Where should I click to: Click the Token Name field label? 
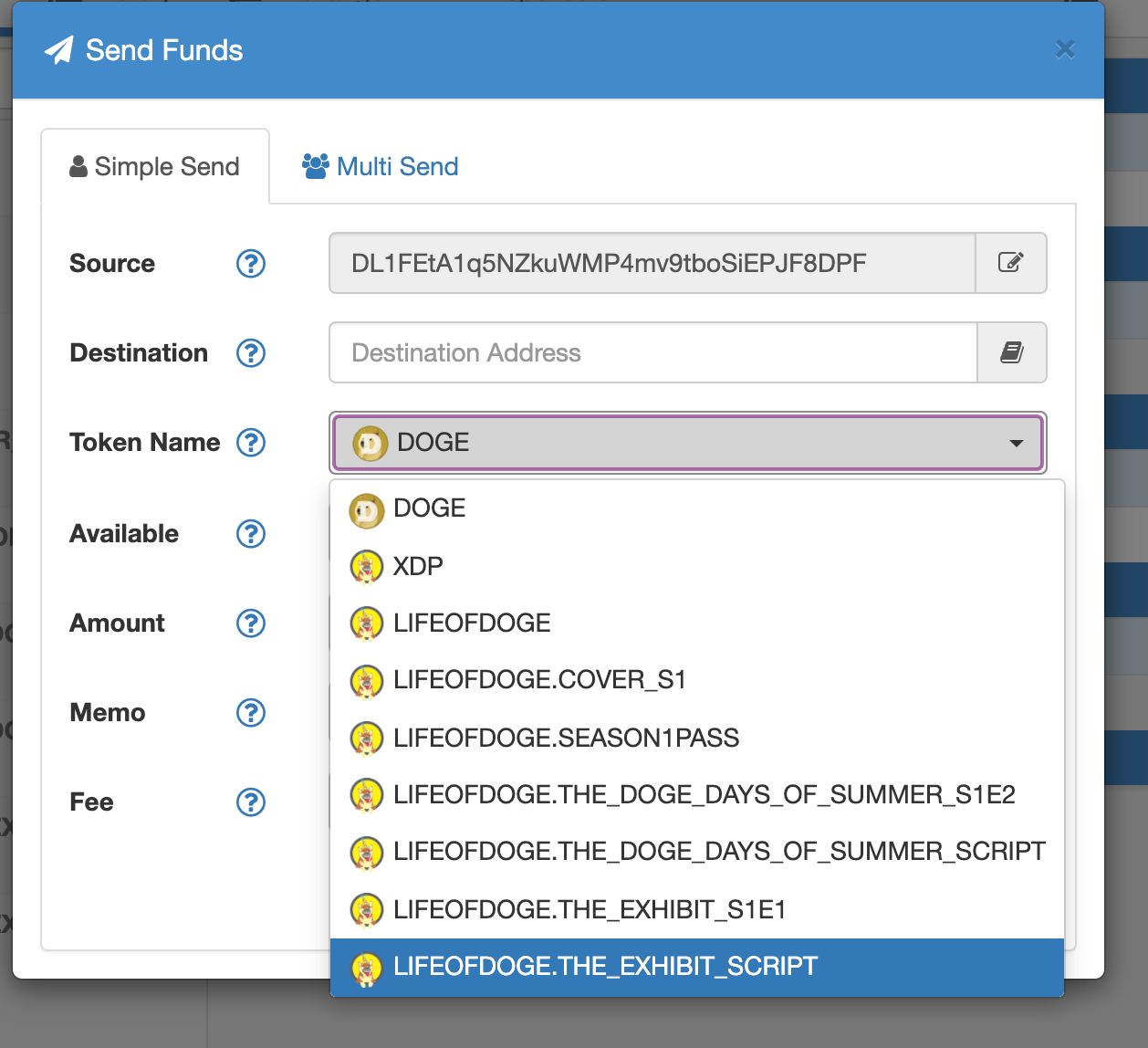[145, 442]
